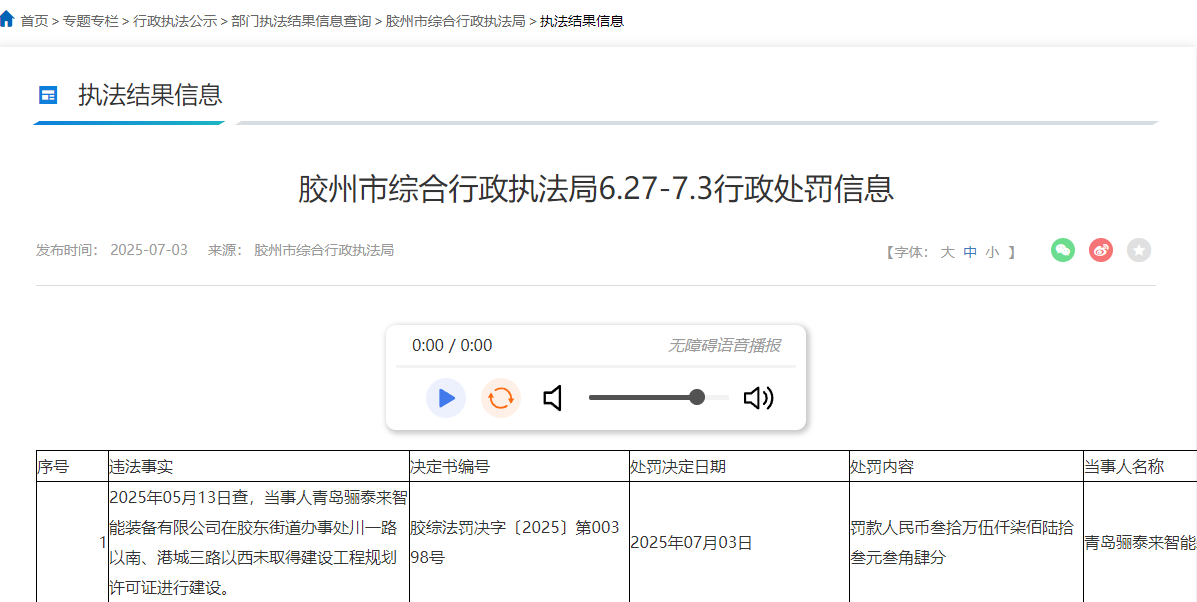Click the blue 执法结果信息 heading icon

pos(48,95)
